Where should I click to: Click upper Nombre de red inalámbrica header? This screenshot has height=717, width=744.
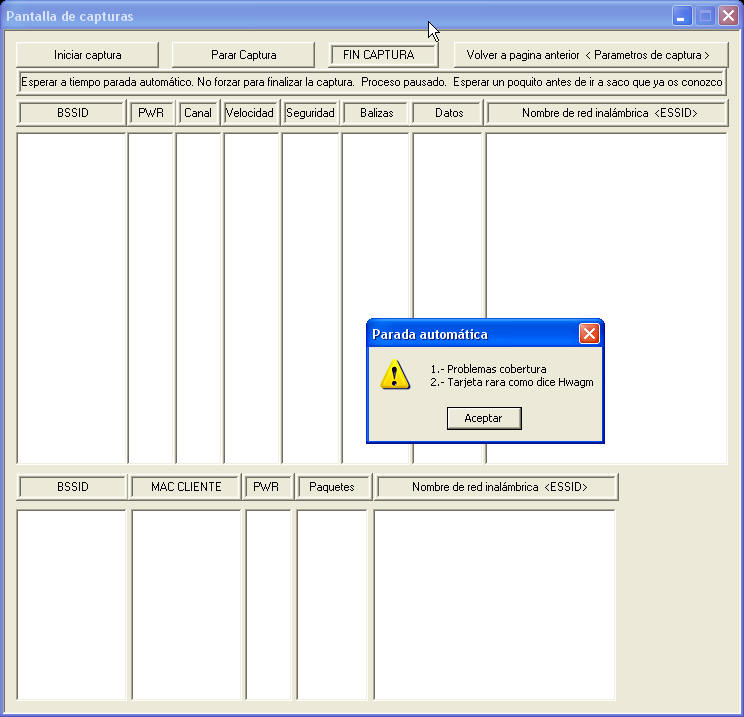608,113
